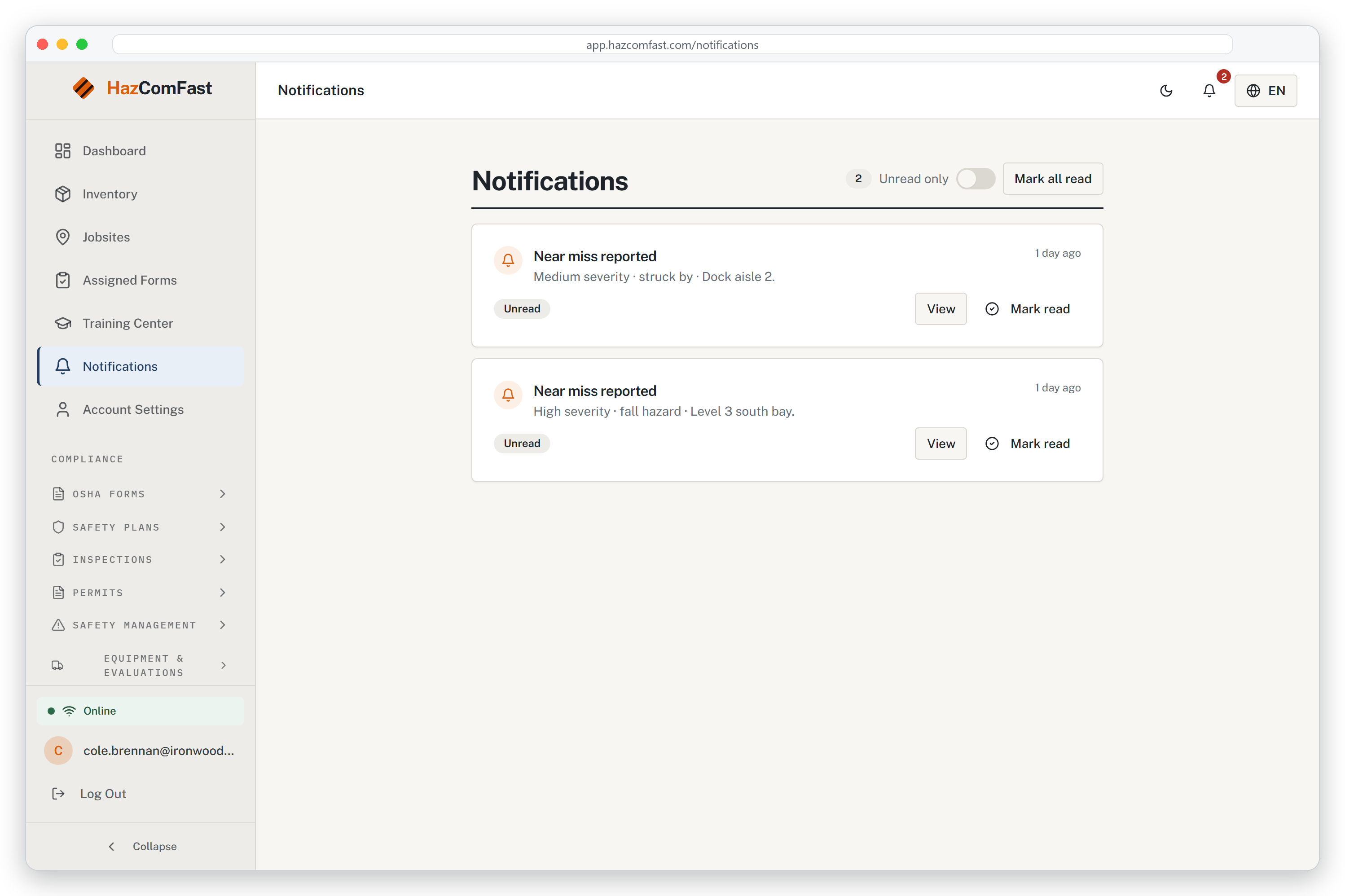Screen dimensions: 1345x896
Task: Navigate to Training Center
Action: 141,323
